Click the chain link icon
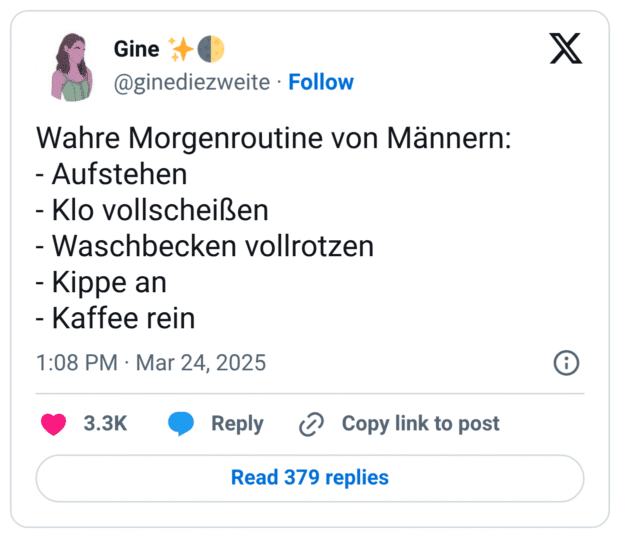The width and height of the screenshot is (620, 538). (x=312, y=424)
